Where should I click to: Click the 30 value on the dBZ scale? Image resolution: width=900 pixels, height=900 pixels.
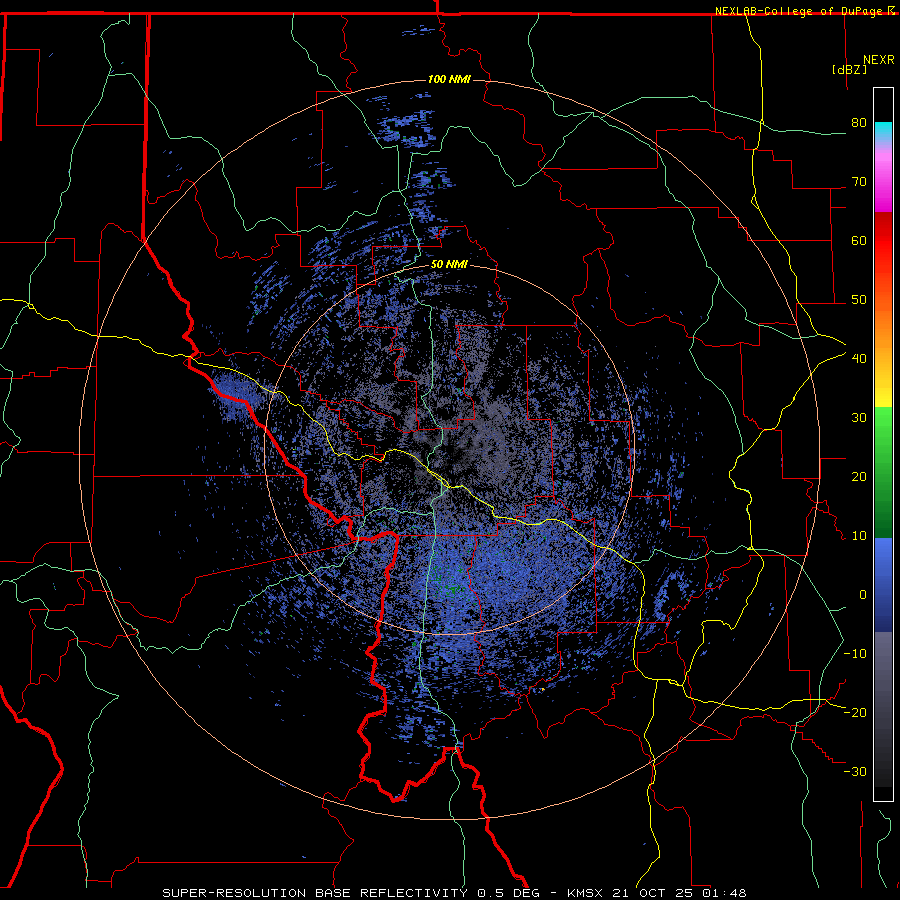coord(859,418)
